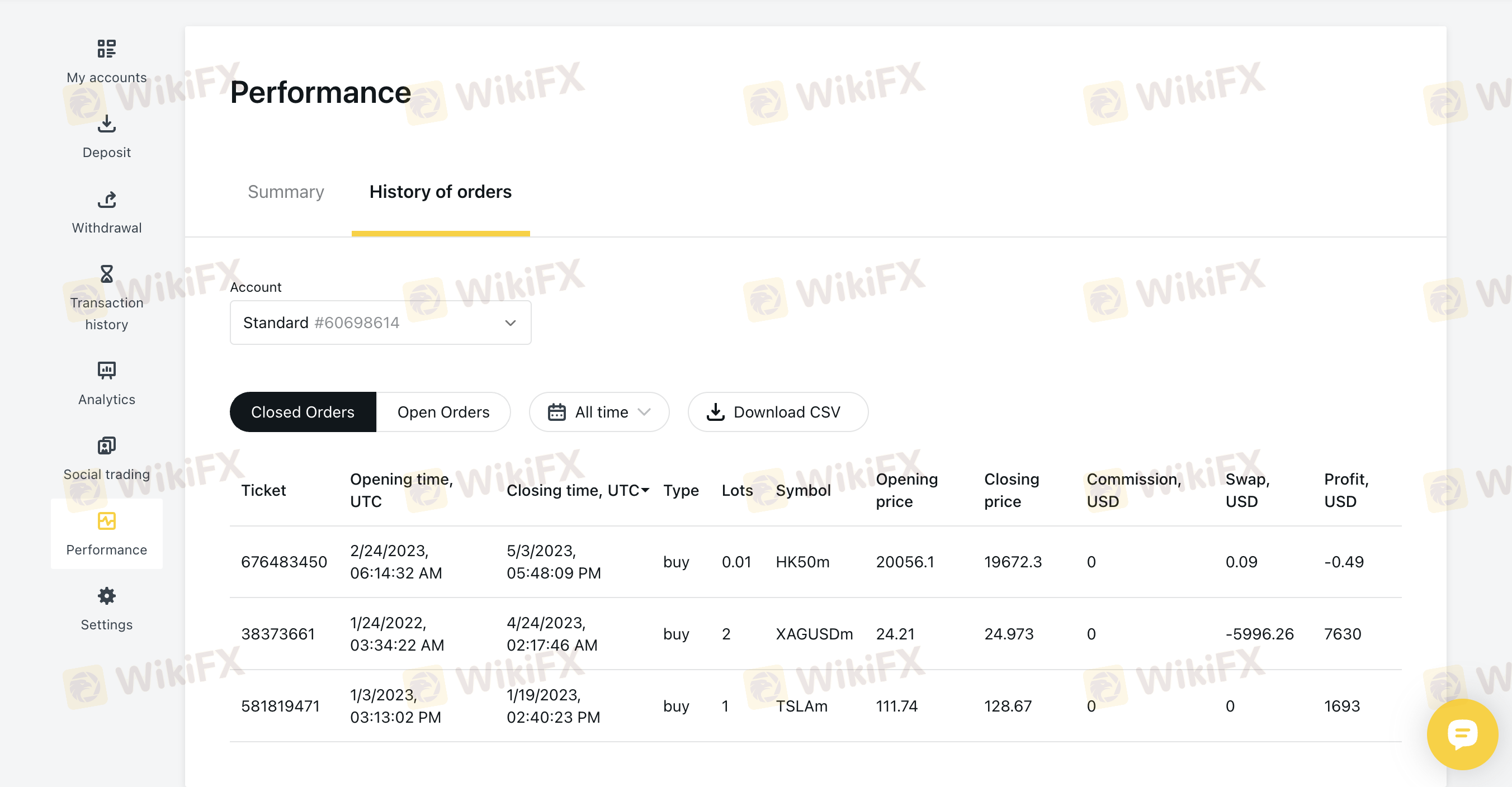1512x787 pixels.
Task: Click the Deposit download icon
Action: [106, 123]
